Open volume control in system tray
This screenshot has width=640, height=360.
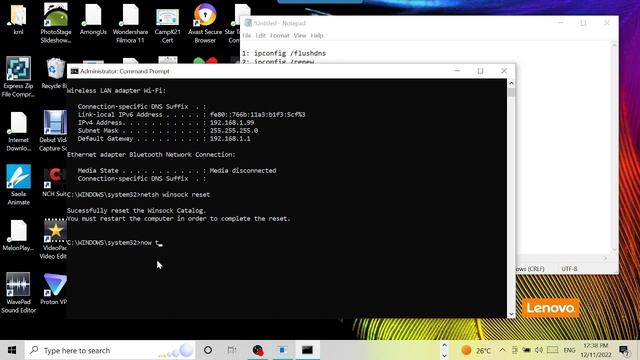click(x=539, y=350)
